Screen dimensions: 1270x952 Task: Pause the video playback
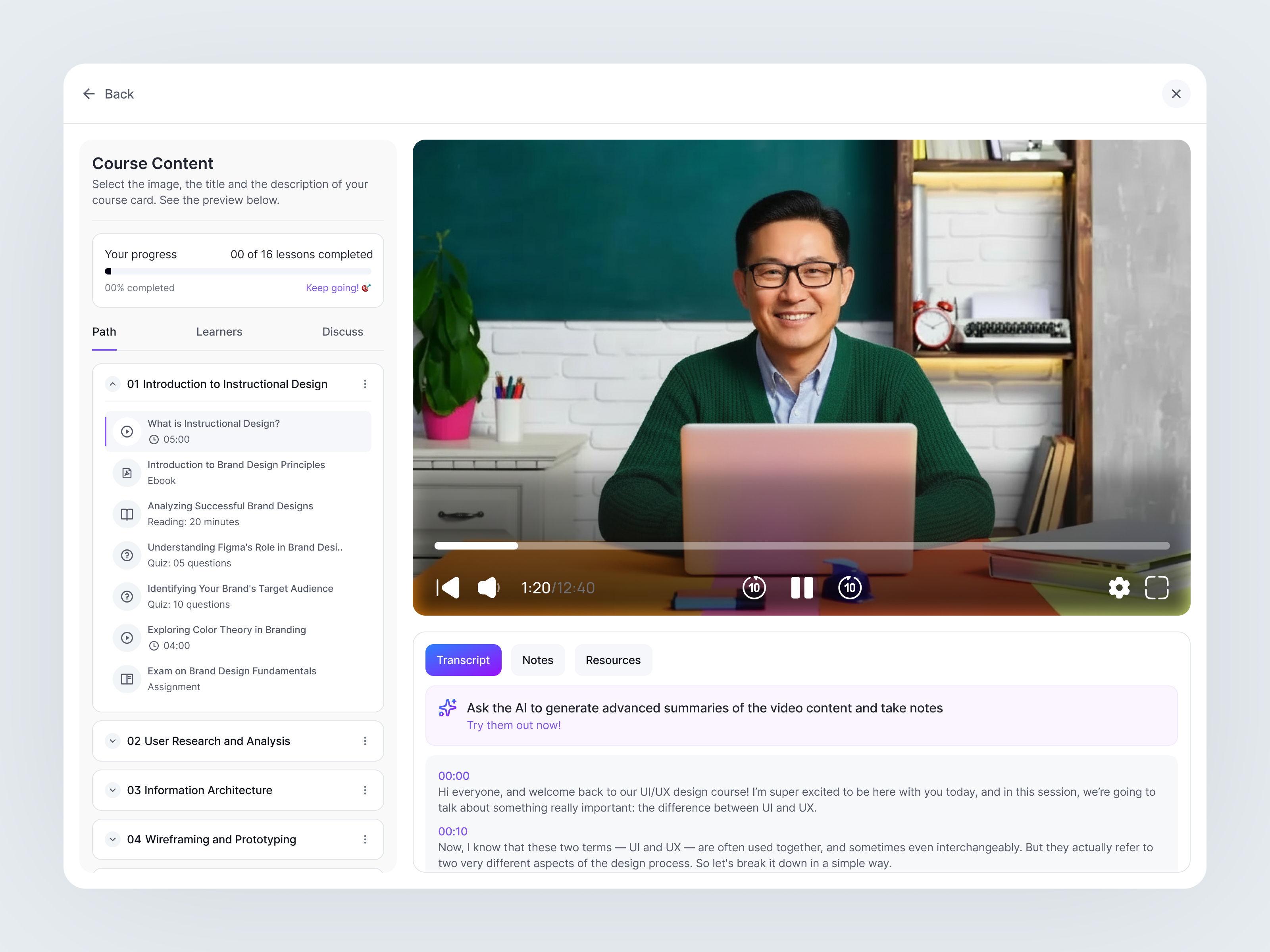point(801,587)
